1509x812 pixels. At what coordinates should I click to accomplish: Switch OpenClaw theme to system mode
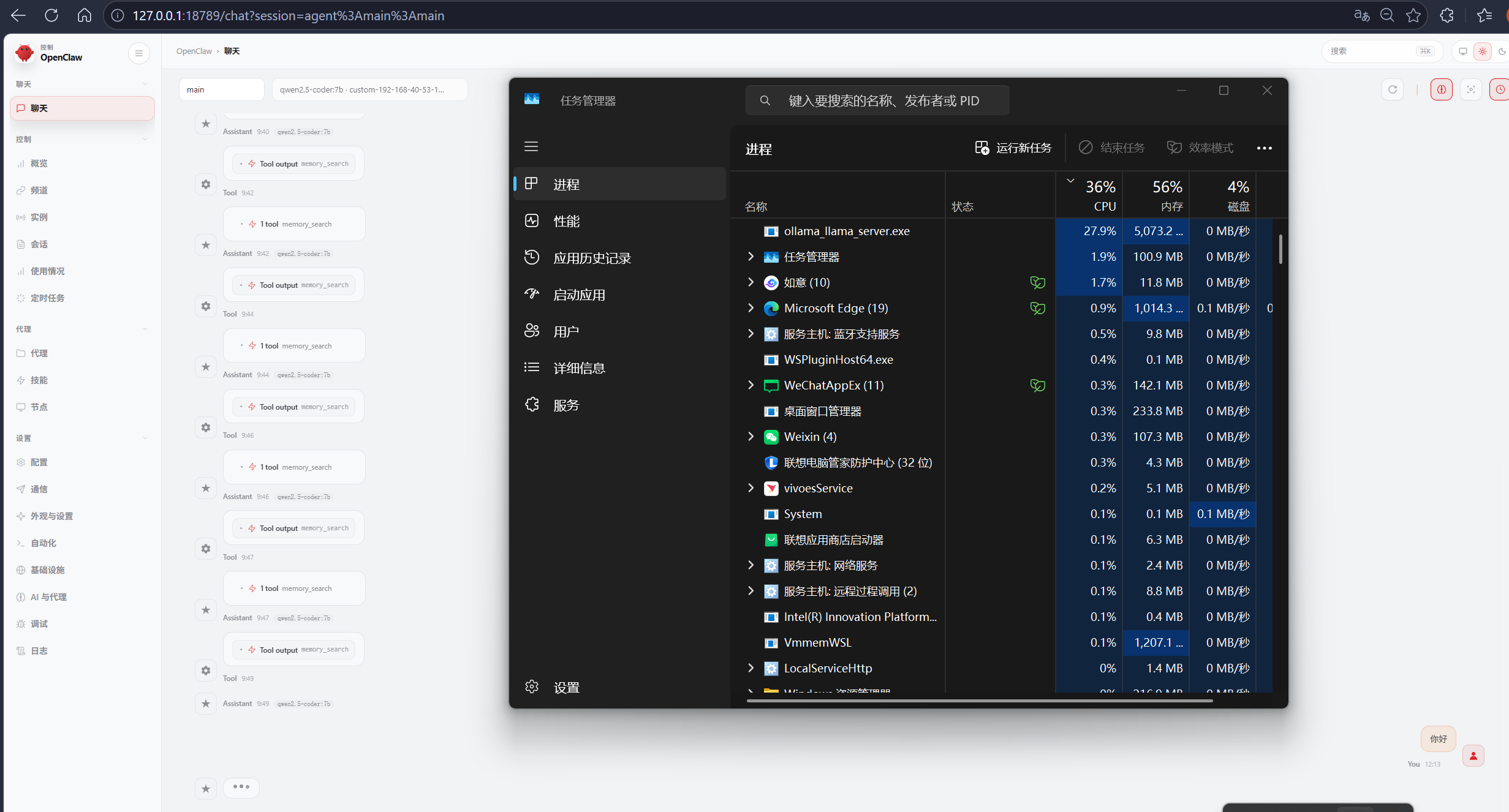pos(1463,51)
